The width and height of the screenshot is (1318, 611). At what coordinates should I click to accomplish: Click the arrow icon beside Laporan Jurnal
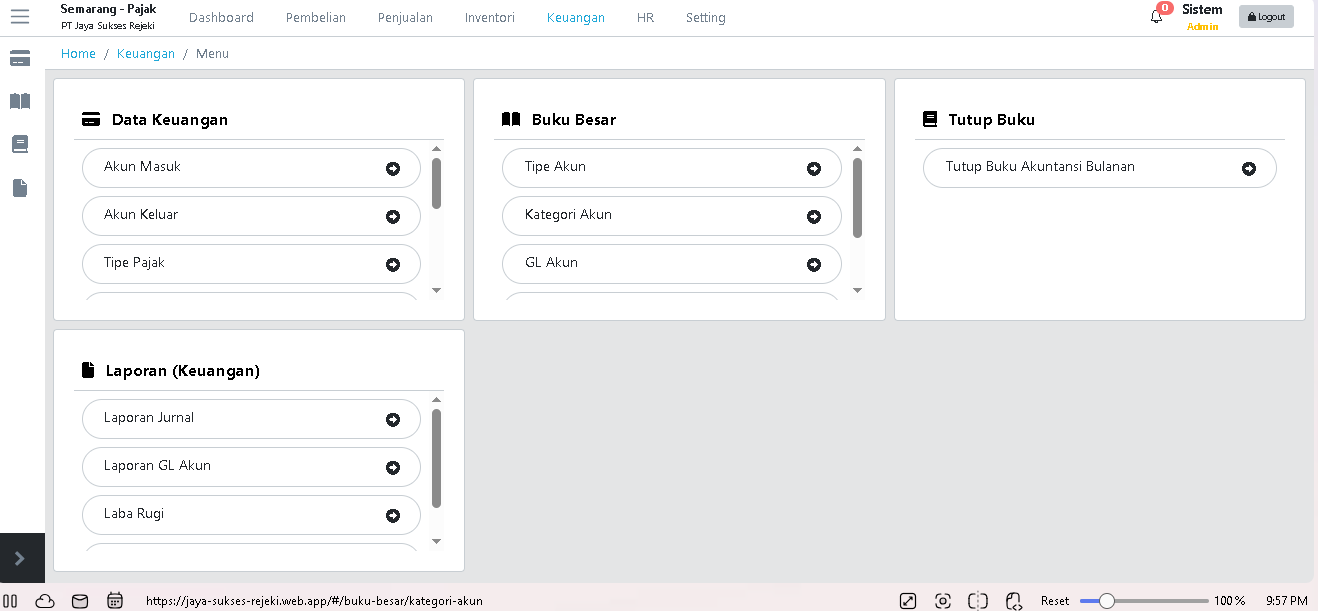[x=393, y=420]
